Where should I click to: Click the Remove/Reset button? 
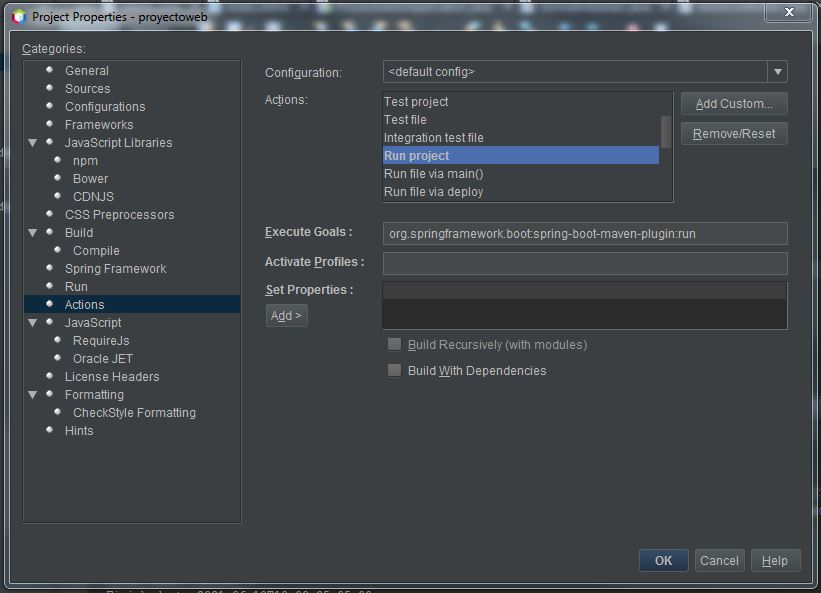(x=733, y=133)
